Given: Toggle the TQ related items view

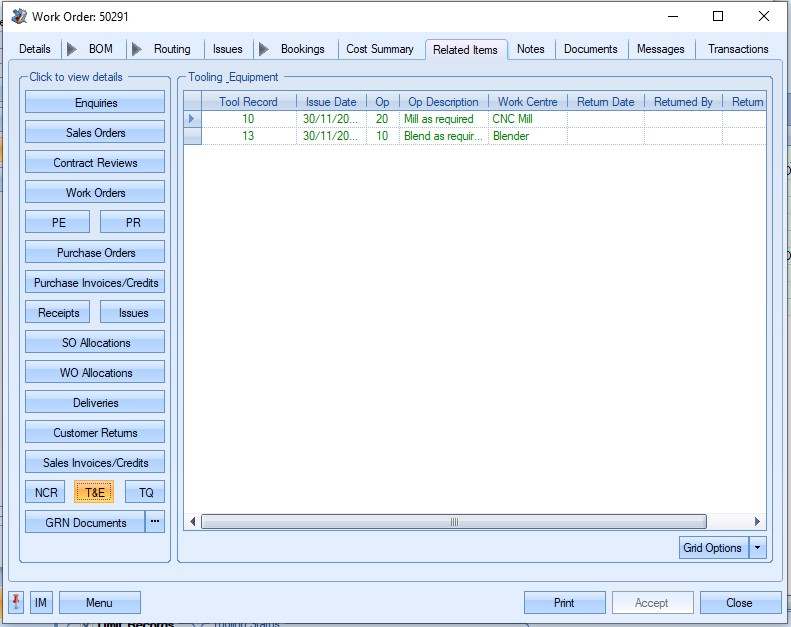Looking at the screenshot, I should pos(145,492).
